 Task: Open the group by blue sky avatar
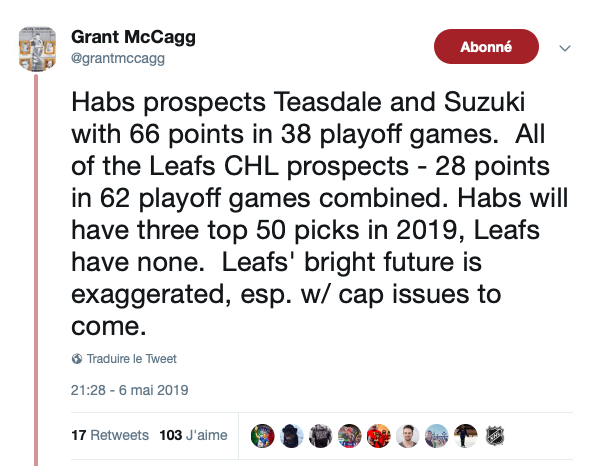click(436, 436)
